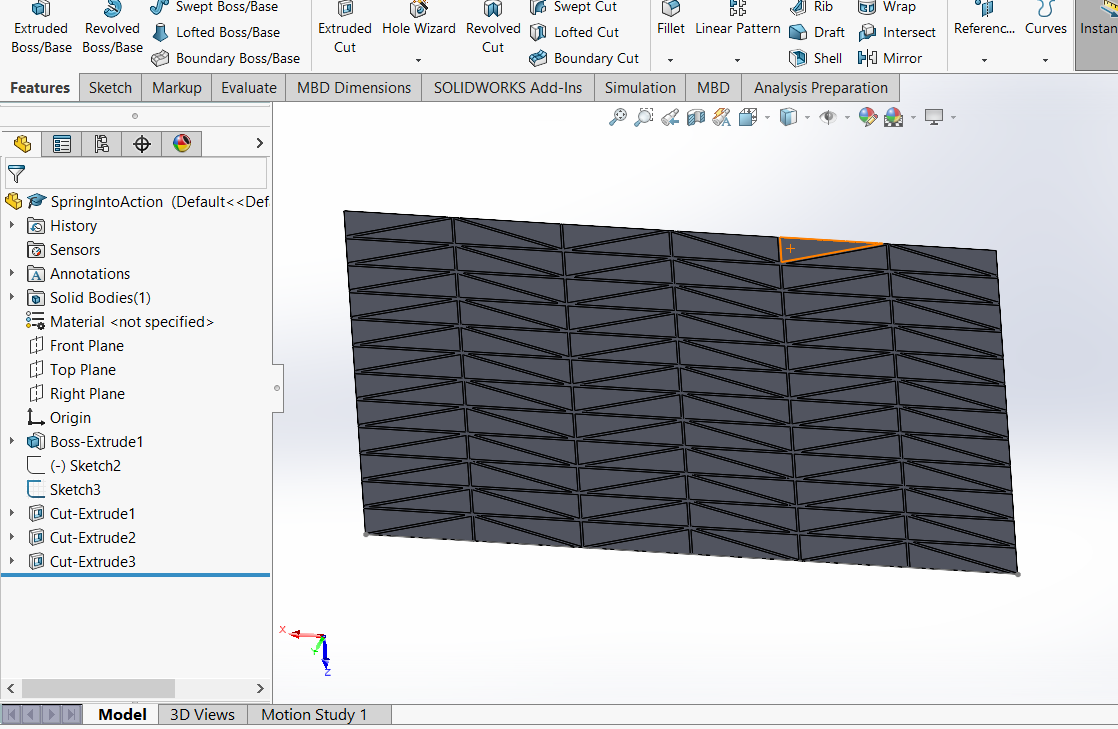Switch to the Evaluate tab
The image size is (1118, 729).
coord(249,88)
